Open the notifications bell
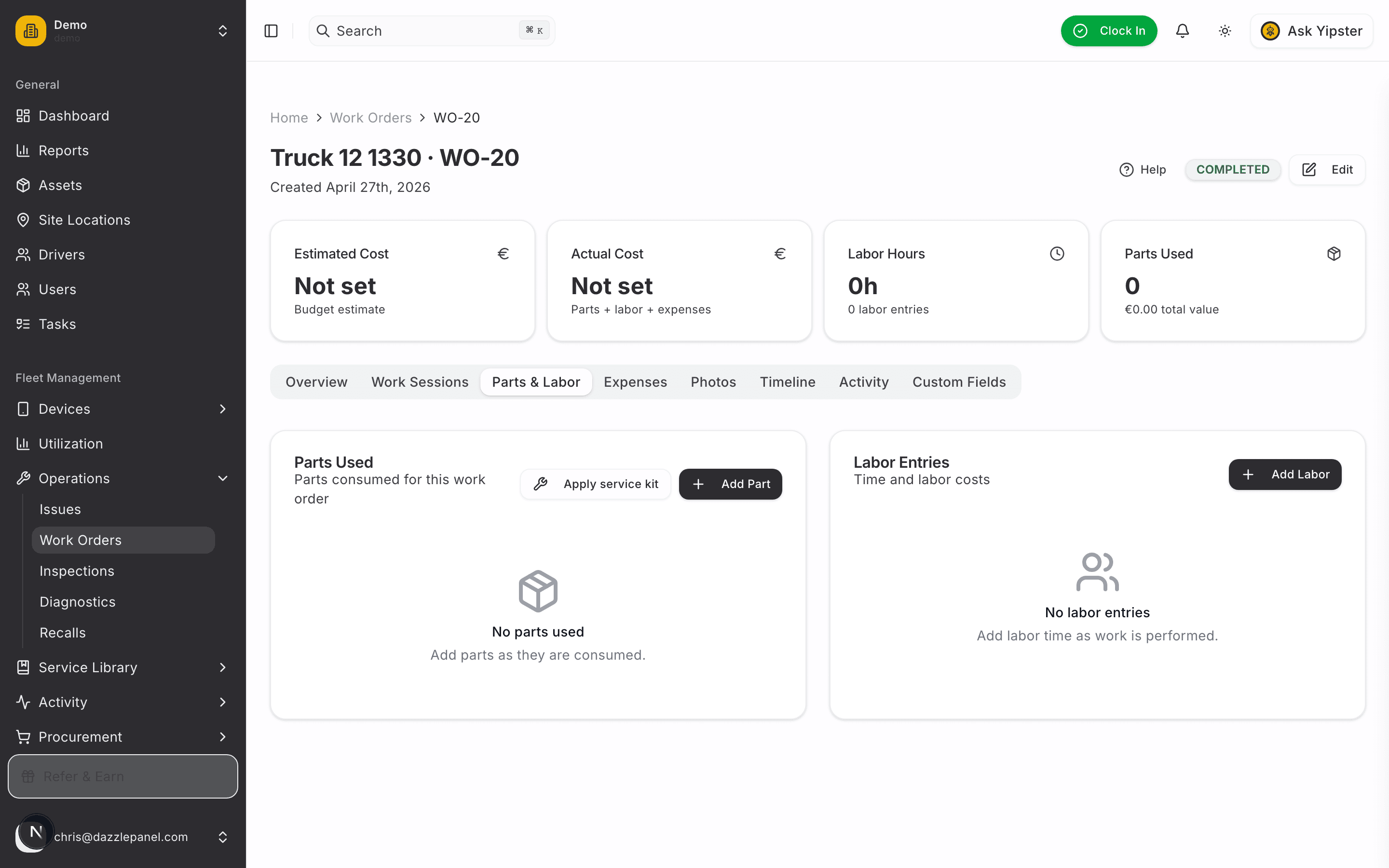 (1183, 31)
